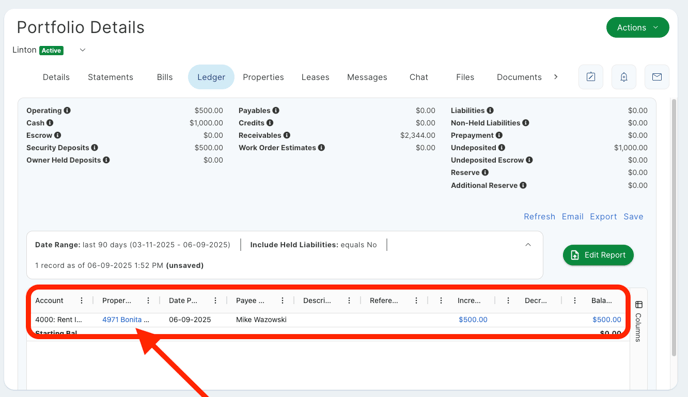The height and width of the screenshot is (397, 688).
Task: Click the 06-09-2025 date cell
Action: [190, 319]
